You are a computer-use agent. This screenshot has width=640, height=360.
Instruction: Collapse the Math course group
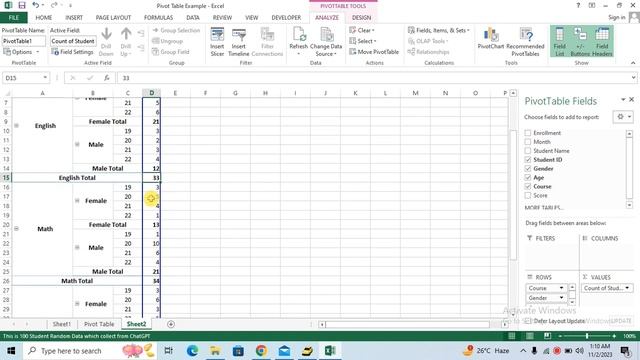[16, 229]
